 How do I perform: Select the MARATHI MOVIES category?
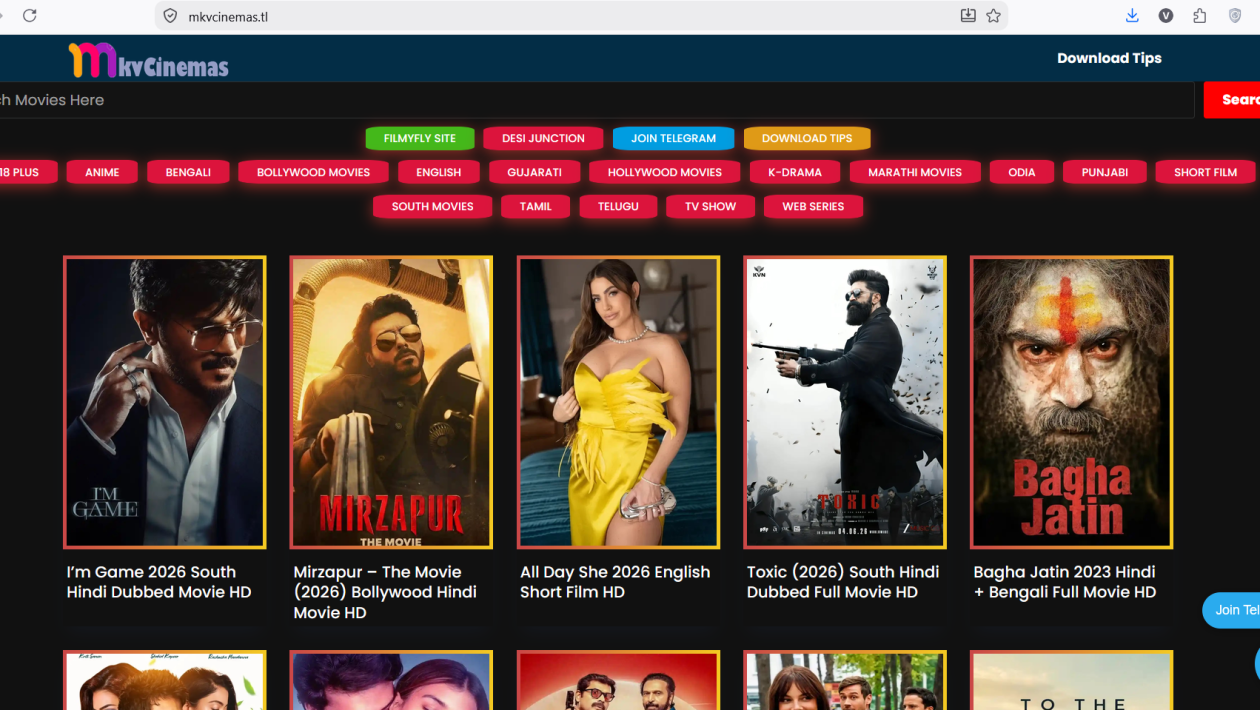[915, 172]
